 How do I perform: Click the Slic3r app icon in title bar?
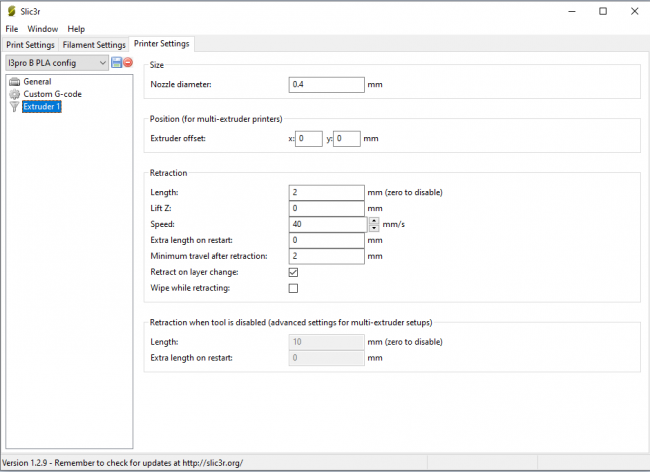click(11, 11)
